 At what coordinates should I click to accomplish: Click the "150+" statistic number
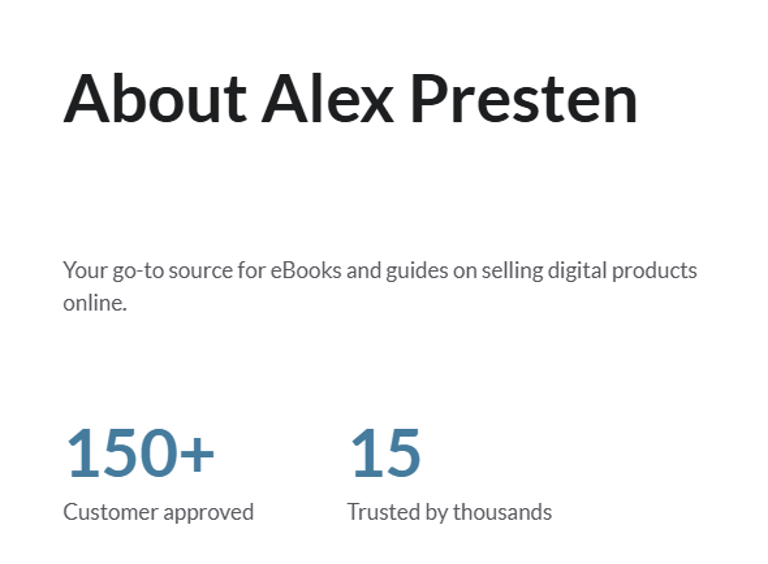coord(140,453)
